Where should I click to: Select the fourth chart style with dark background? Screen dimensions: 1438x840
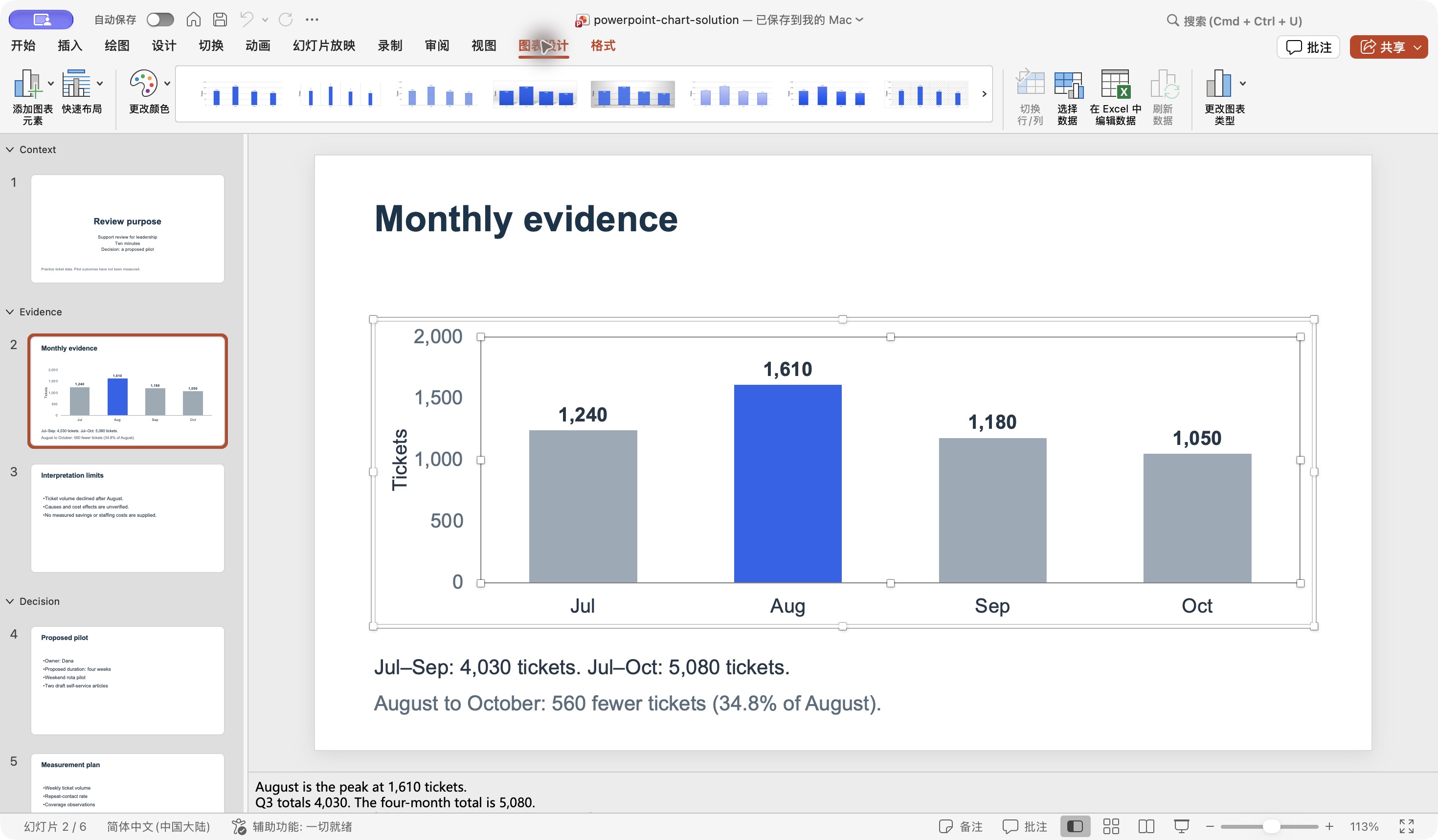(x=535, y=94)
